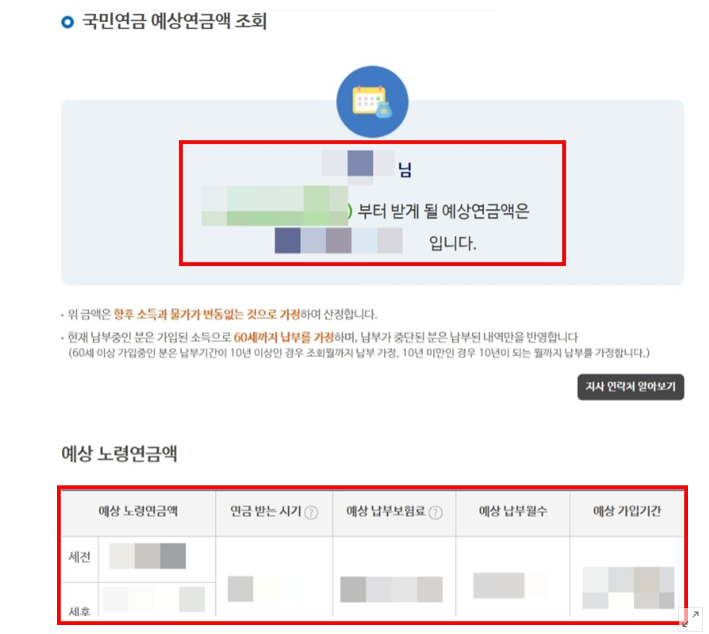Click the 연금 받는 시기 column header

click(274, 511)
